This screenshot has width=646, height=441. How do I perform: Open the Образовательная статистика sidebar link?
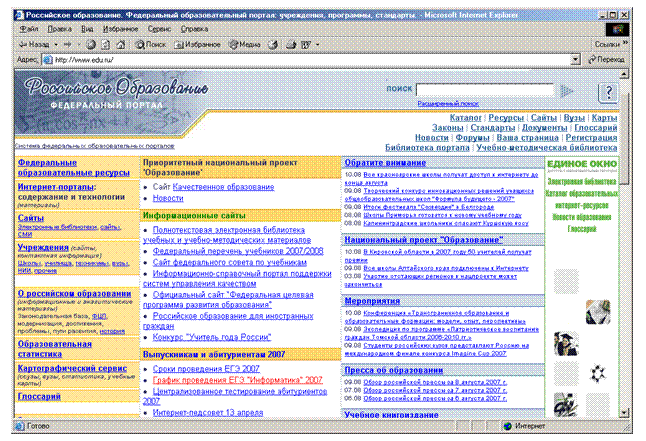click(54, 349)
